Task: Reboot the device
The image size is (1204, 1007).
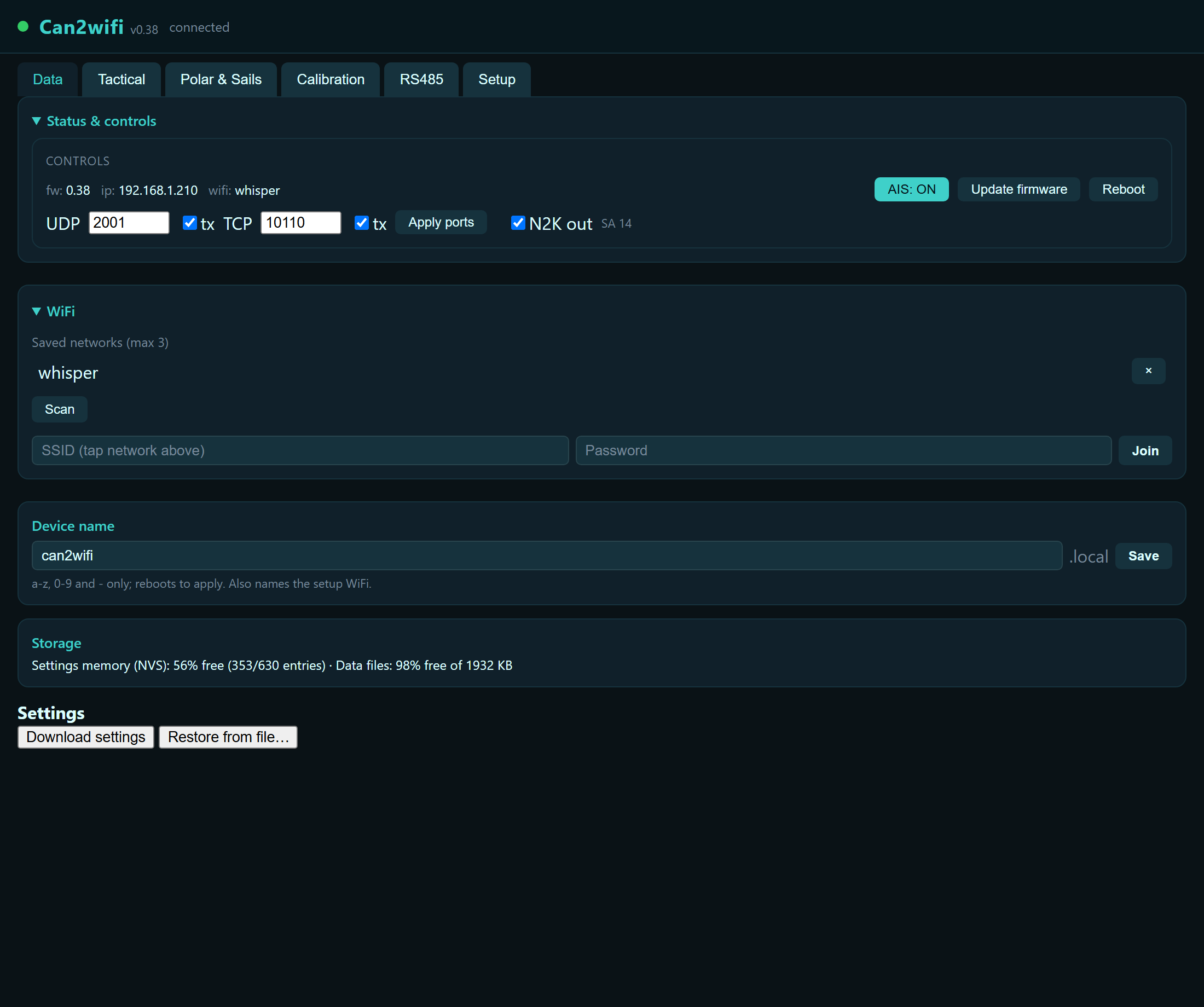Action: click(1123, 189)
